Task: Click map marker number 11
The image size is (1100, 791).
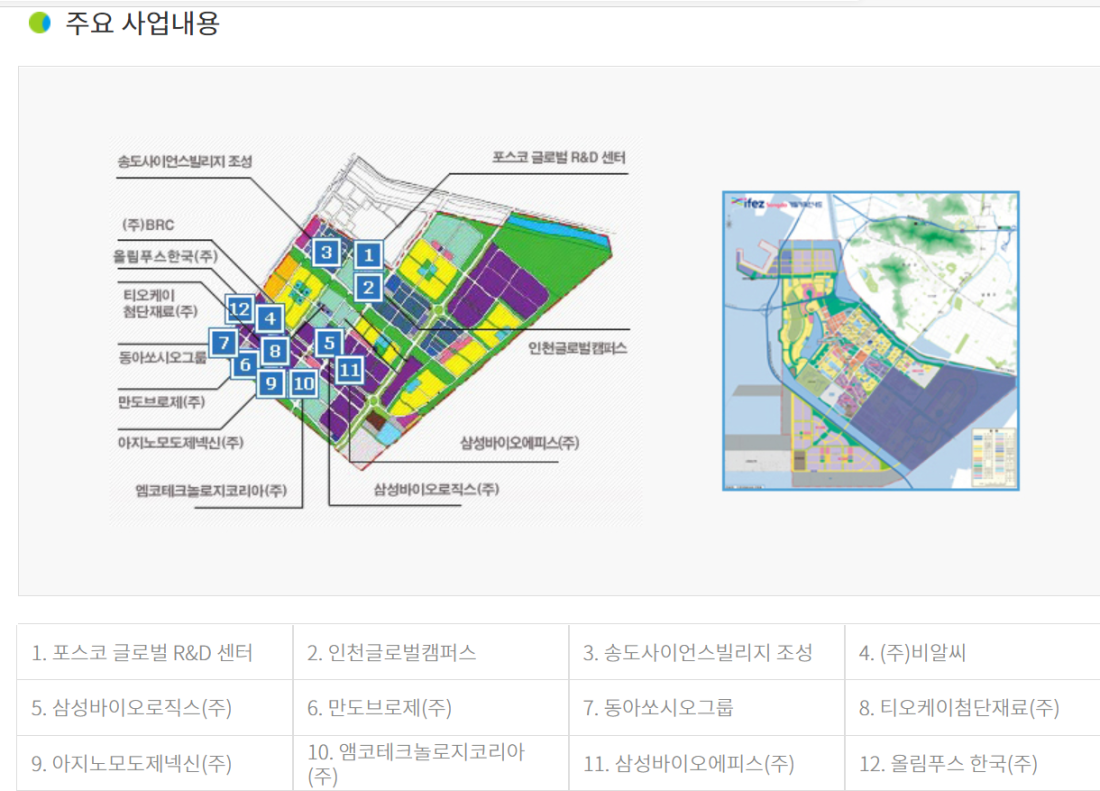Action: (x=349, y=370)
